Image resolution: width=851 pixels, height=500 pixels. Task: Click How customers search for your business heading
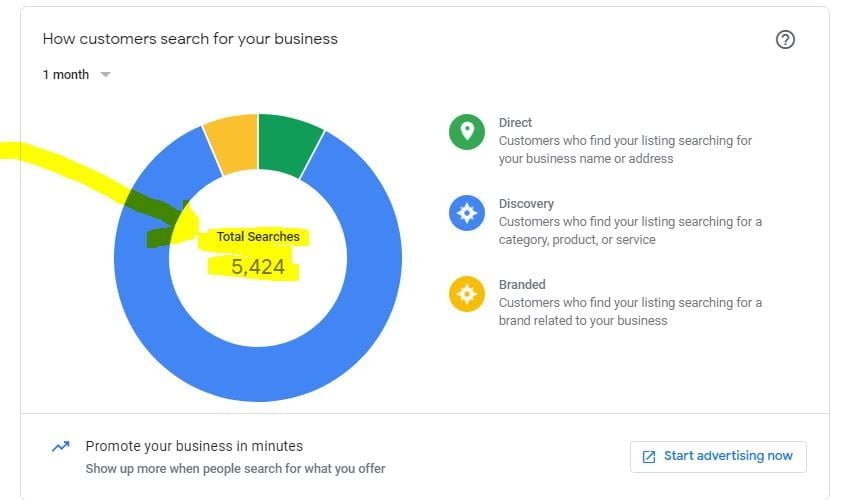point(190,39)
